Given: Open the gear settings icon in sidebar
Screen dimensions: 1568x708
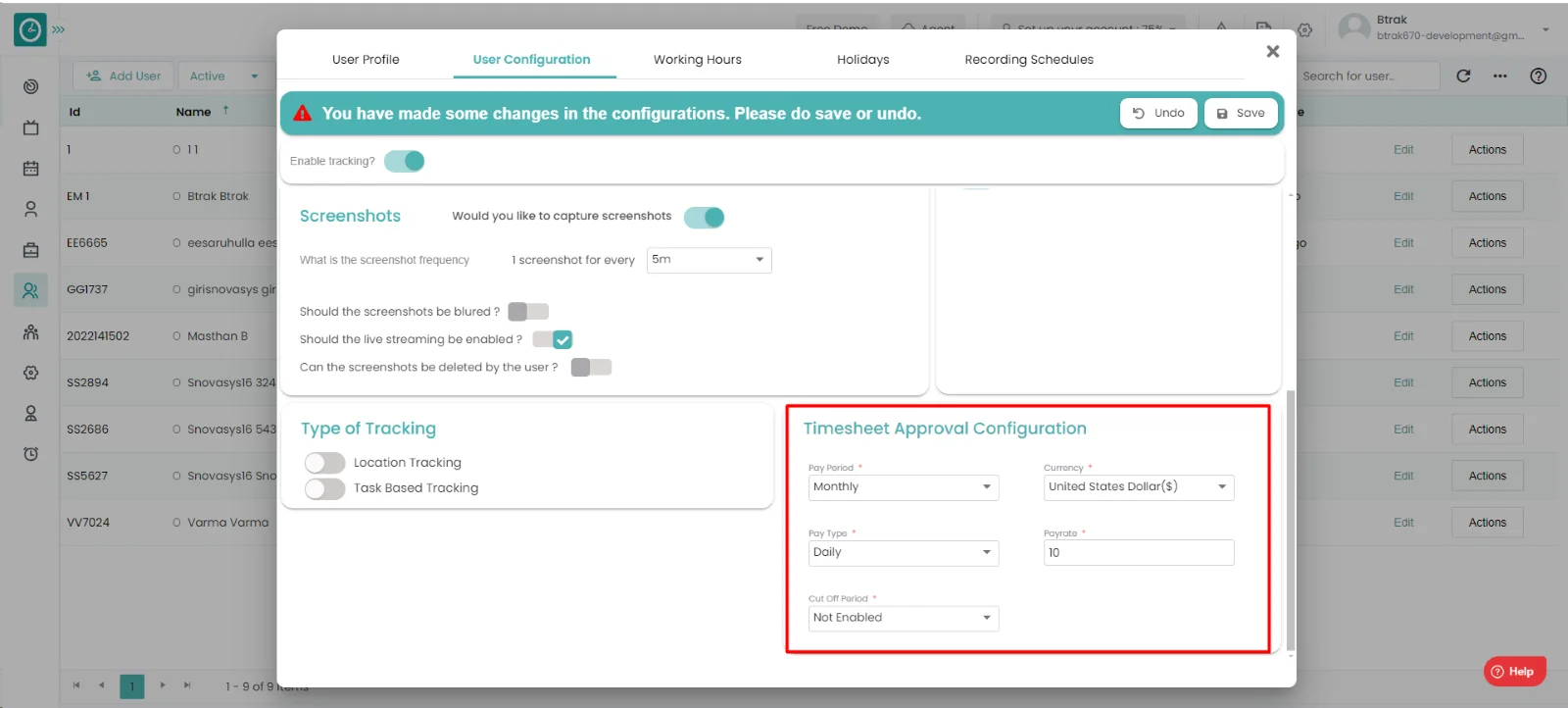Looking at the screenshot, I should click(x=30, y=373).
